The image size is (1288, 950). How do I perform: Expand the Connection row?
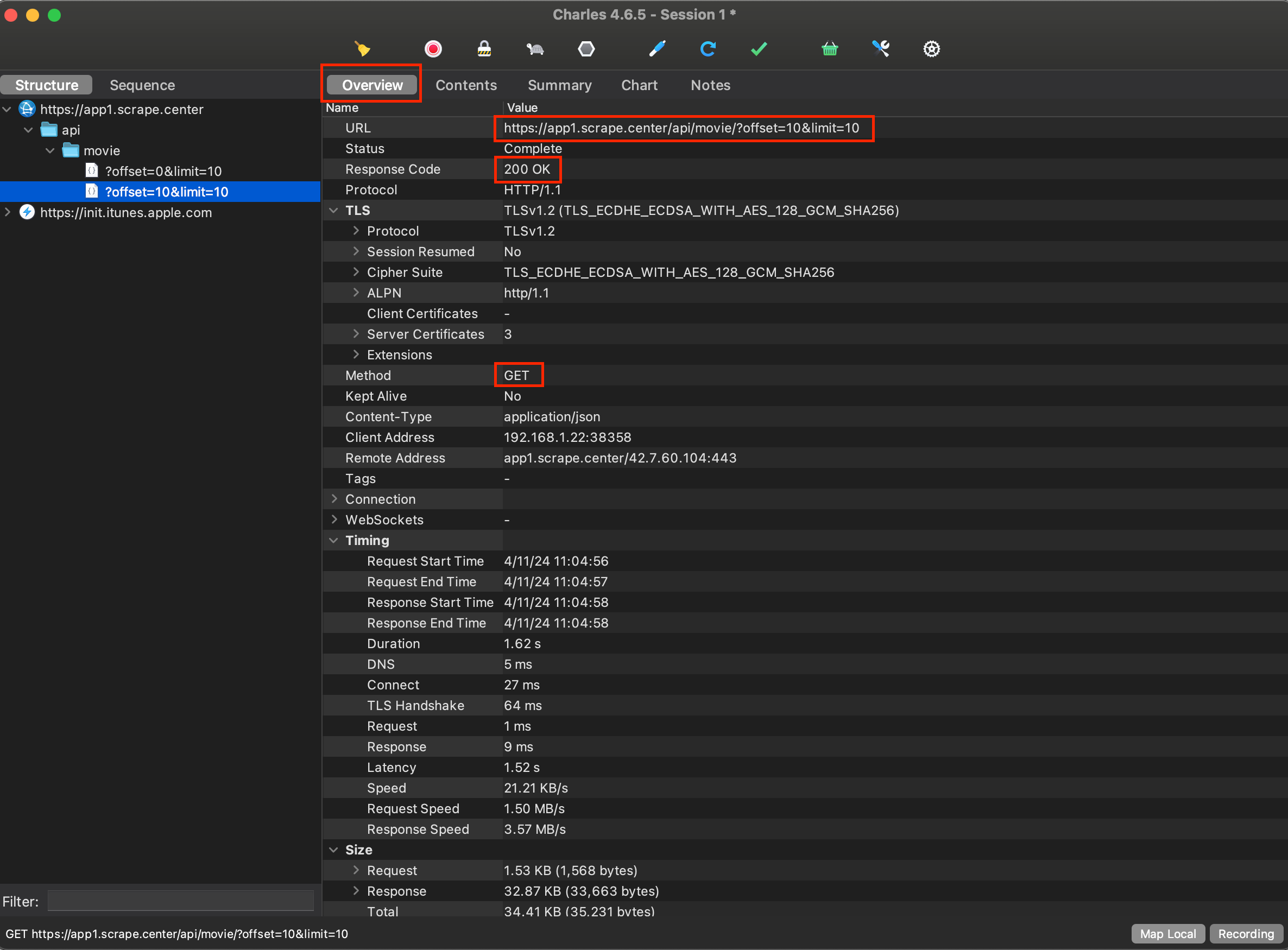click(x=333, y=499)
